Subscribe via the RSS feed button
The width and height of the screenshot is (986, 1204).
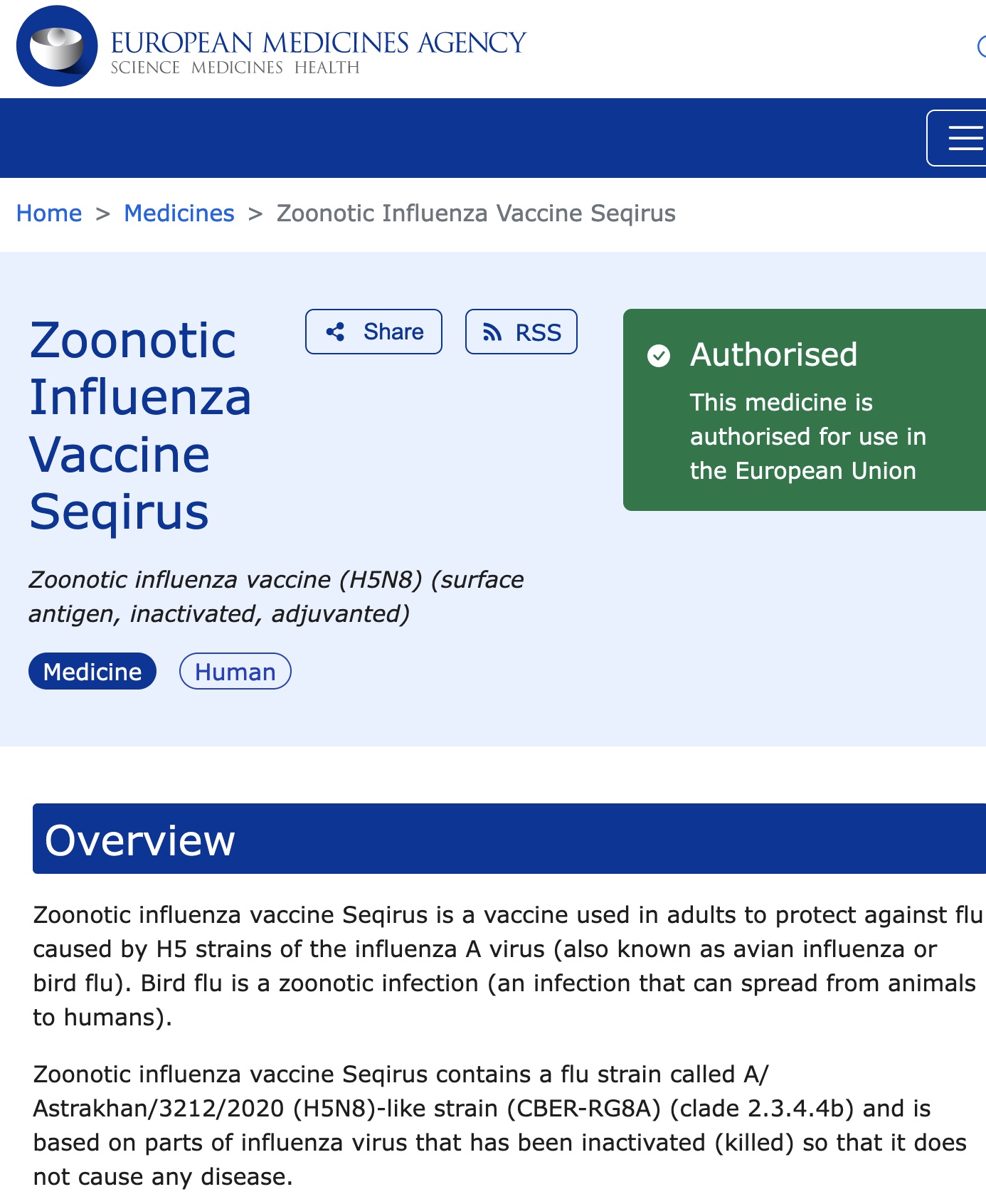[x=521, y=332]
